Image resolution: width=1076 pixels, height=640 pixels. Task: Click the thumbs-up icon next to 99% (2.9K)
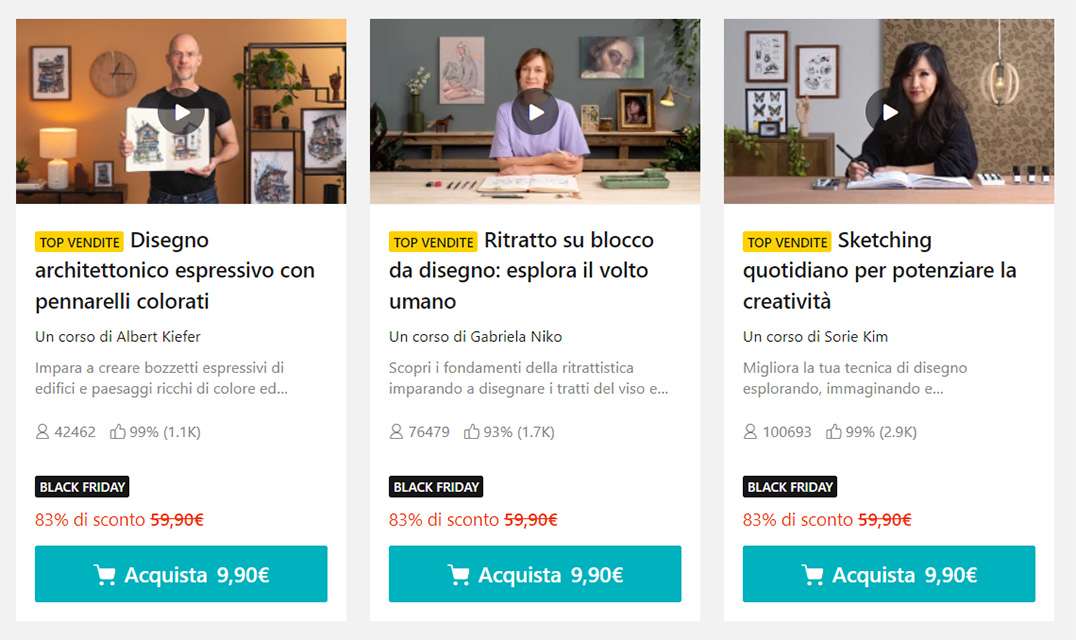(834, 431)
